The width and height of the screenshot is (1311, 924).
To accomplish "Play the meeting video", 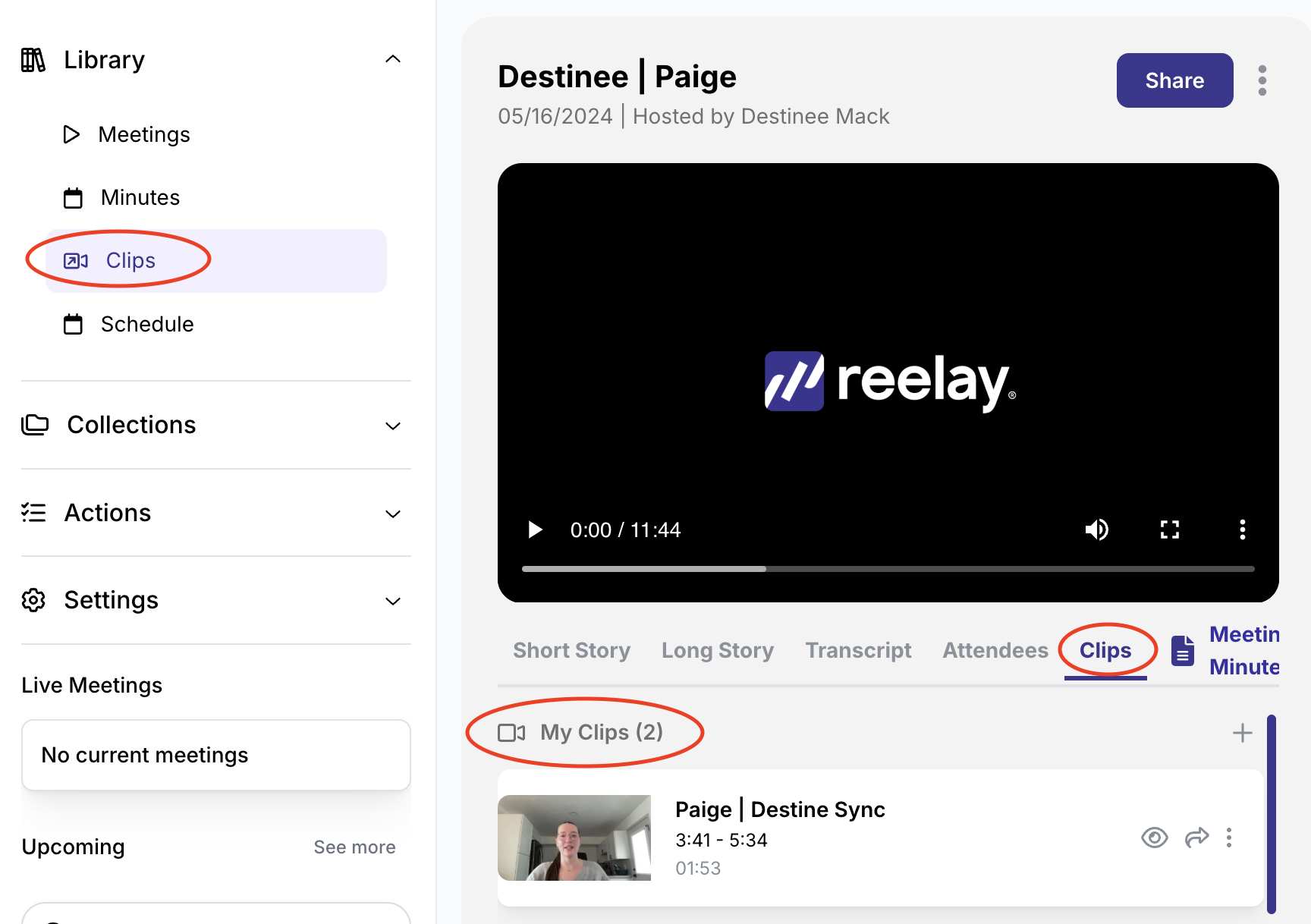I will [x=535, y=530].
